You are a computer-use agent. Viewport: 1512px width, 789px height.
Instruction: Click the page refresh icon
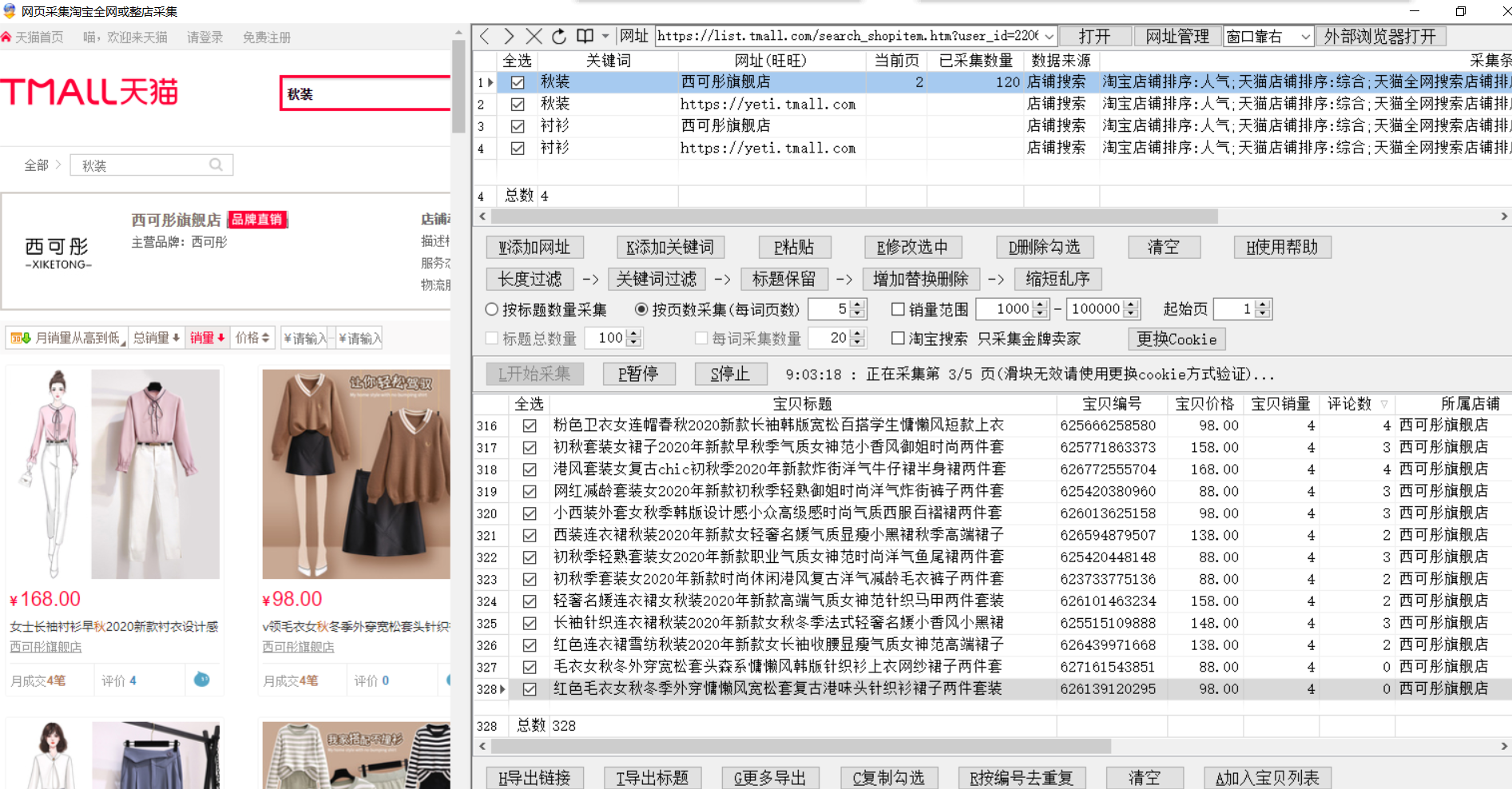[x=559, y=36]
